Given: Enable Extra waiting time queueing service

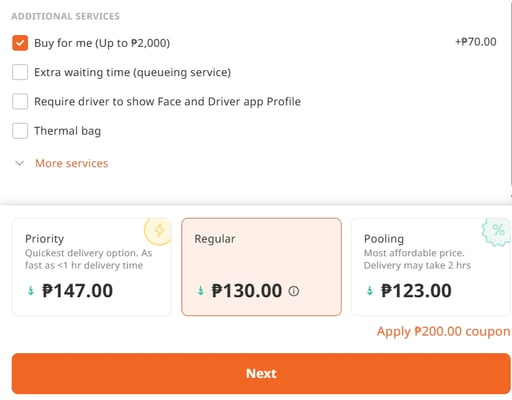Looking at the screenshot, I should point(20,72).
